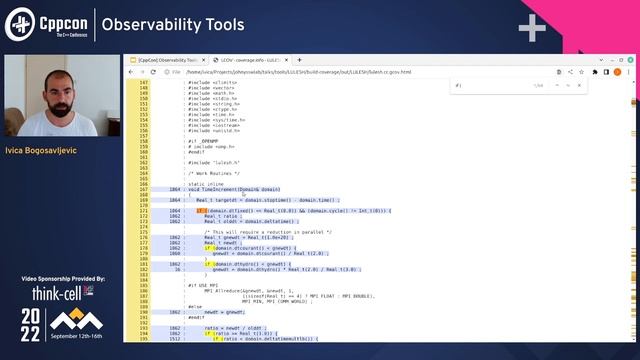
Task: Click the newdt = gnewdt line
Action: coord(224,312)
